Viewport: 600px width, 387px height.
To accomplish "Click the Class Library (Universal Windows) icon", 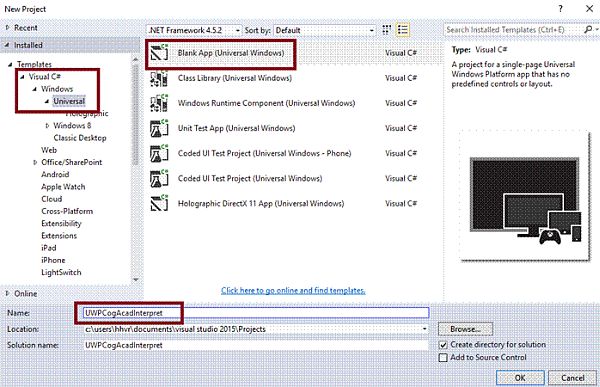I will (159, 78).
